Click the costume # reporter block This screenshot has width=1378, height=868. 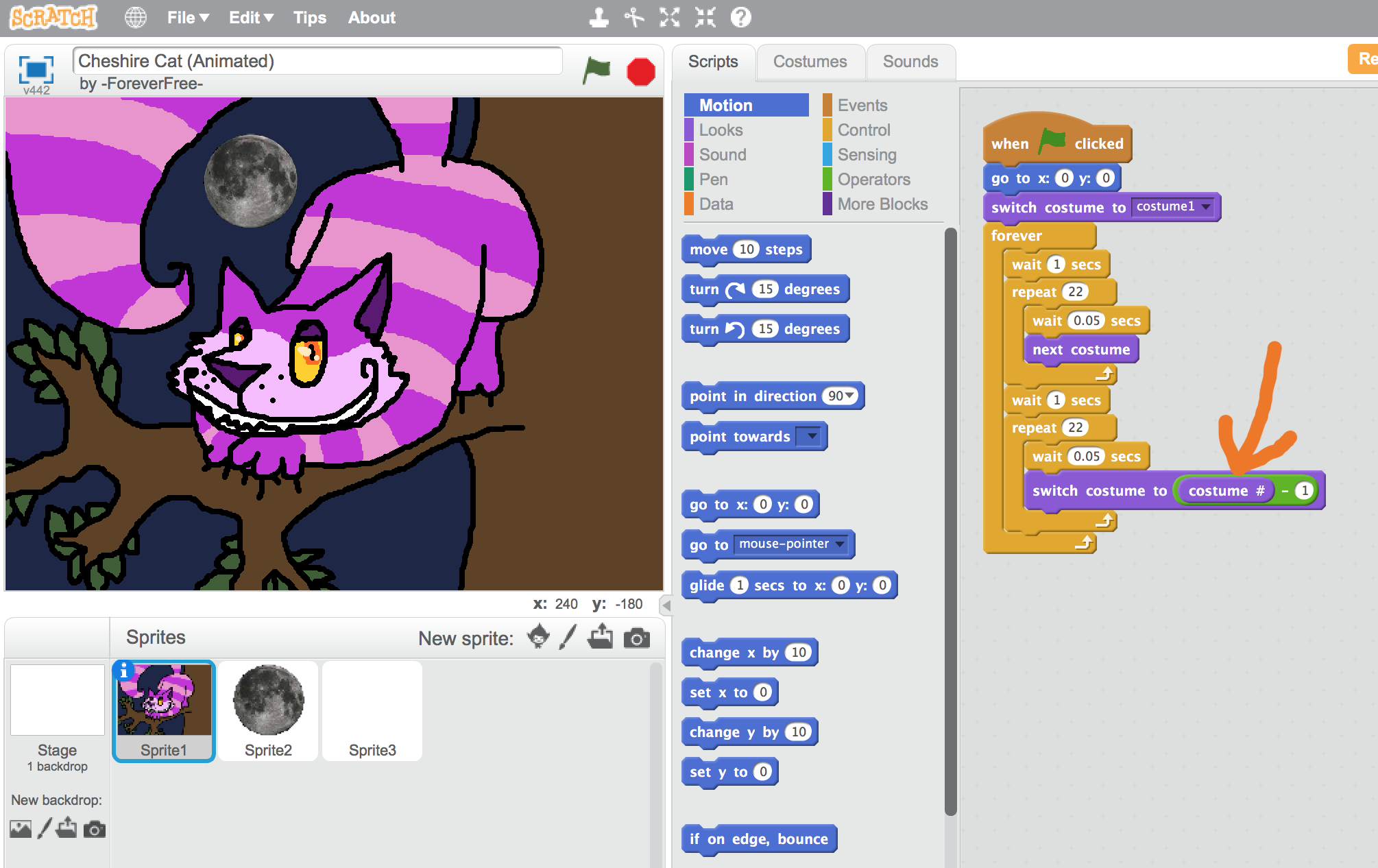click(x=1226, y=491)
